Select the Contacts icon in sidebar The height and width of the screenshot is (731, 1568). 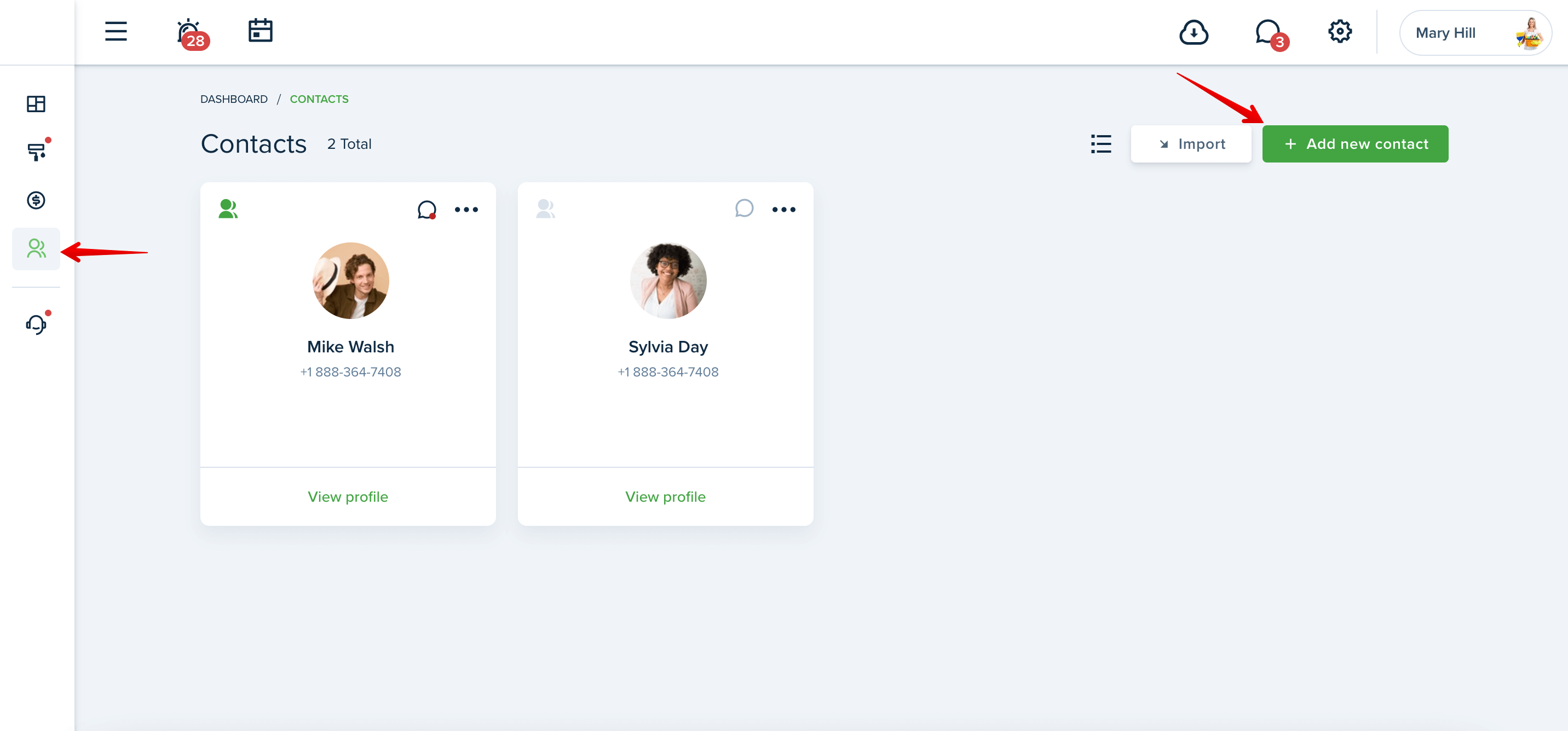point(36,249)
